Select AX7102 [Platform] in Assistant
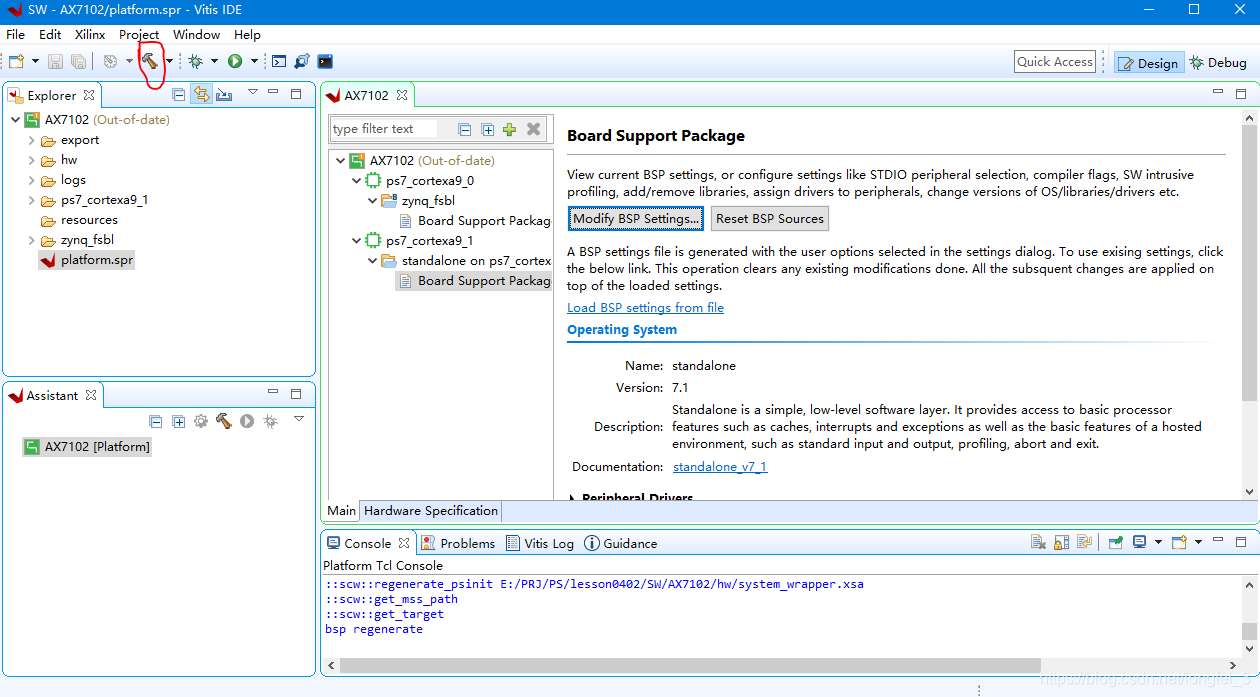Viewport: 1260px width, 697px height. coord(87,447)
